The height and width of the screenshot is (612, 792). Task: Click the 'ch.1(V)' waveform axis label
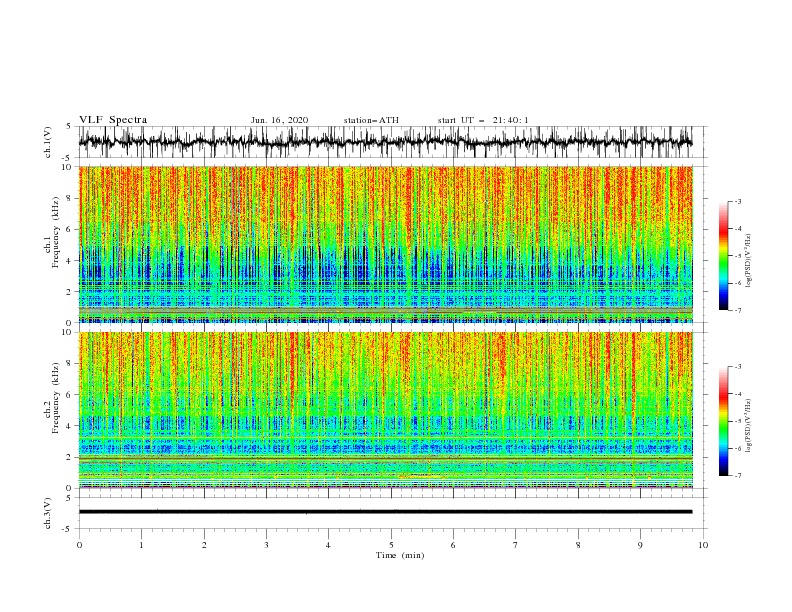pos(48,142)
